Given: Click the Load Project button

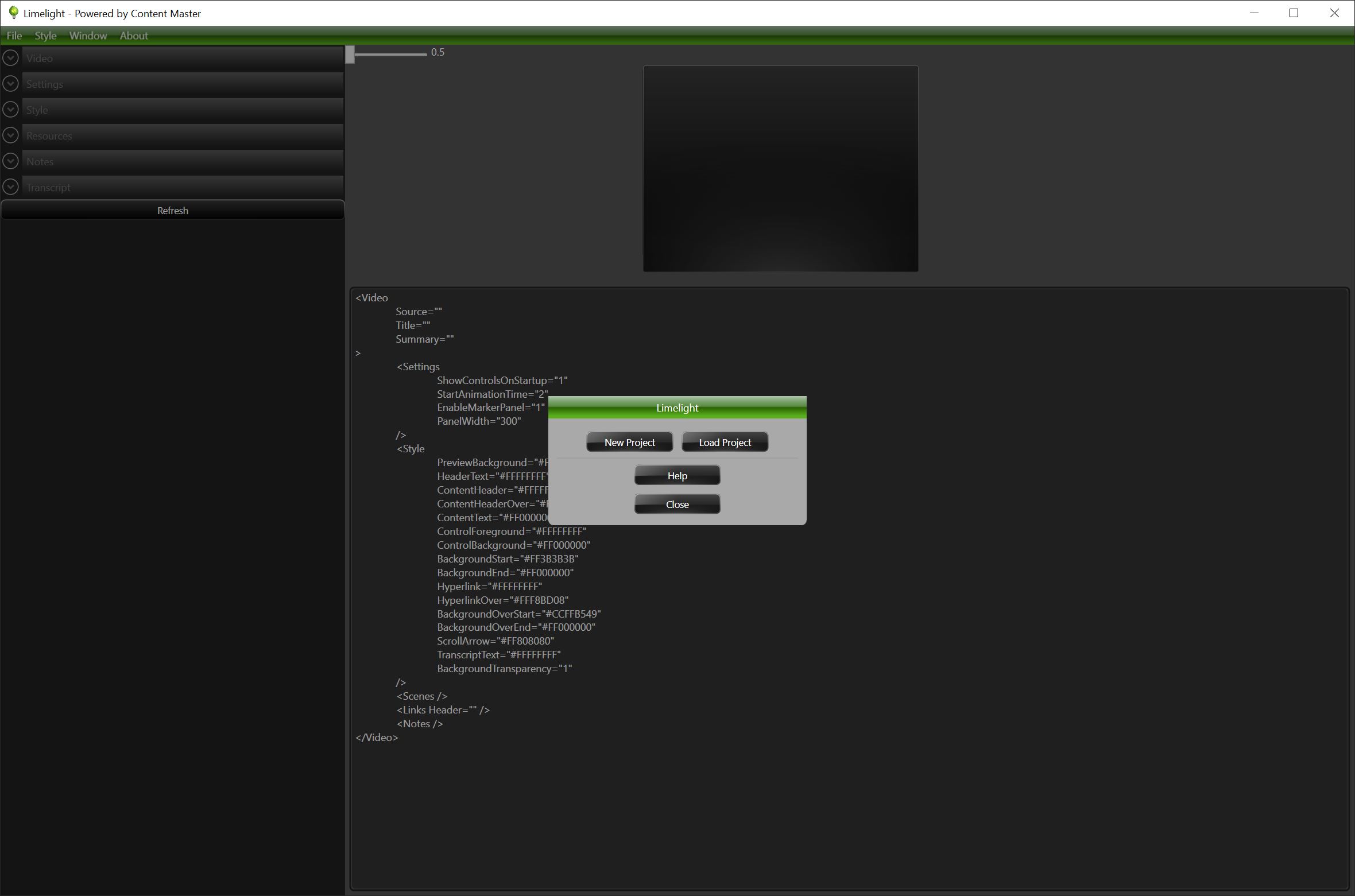Looking at the screenshot, I should tap(725, 443).
